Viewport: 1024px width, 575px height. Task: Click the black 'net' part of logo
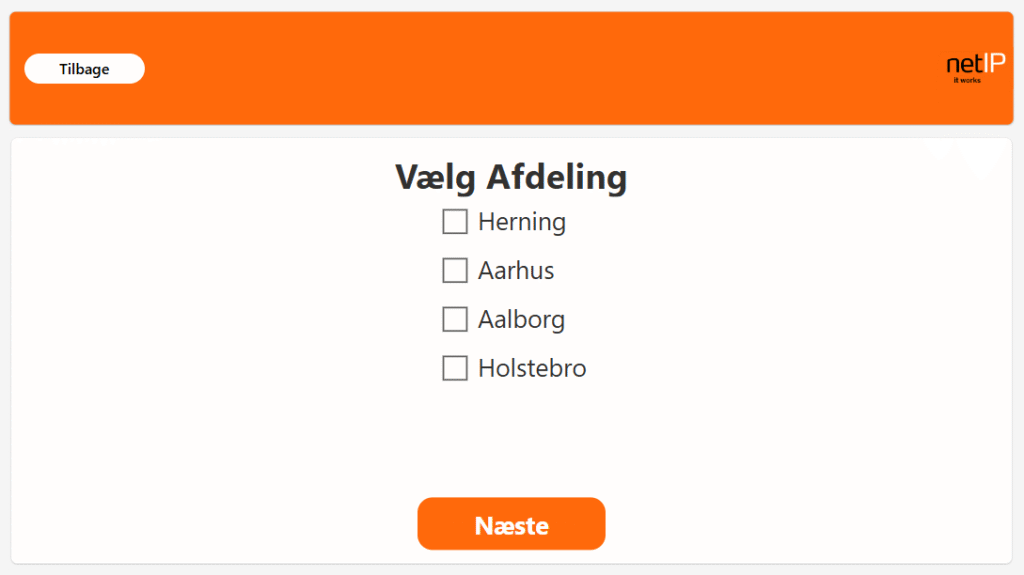pos(964,65)
